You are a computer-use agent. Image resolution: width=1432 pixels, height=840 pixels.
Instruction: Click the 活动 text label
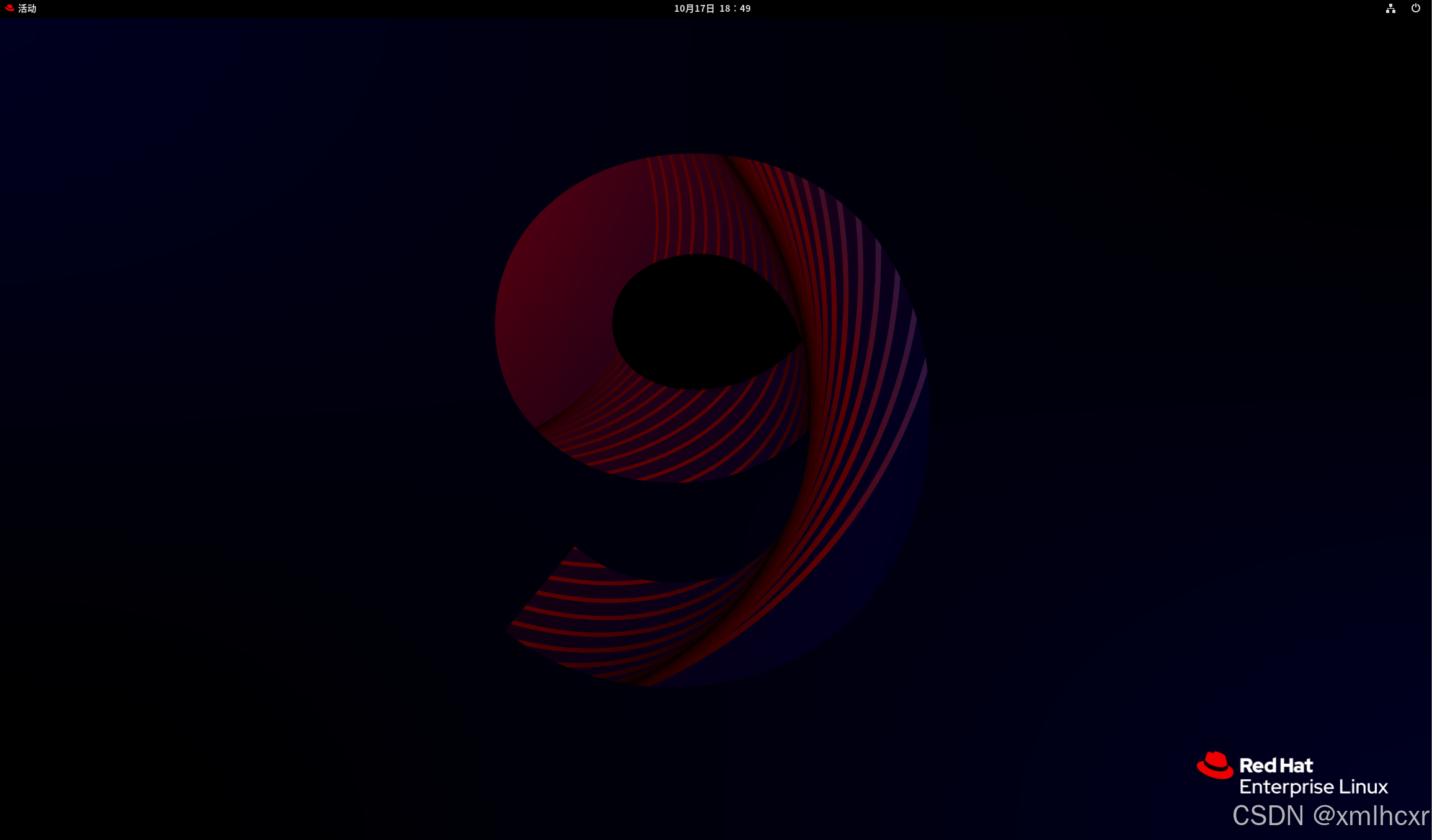(x=27, y=8)
